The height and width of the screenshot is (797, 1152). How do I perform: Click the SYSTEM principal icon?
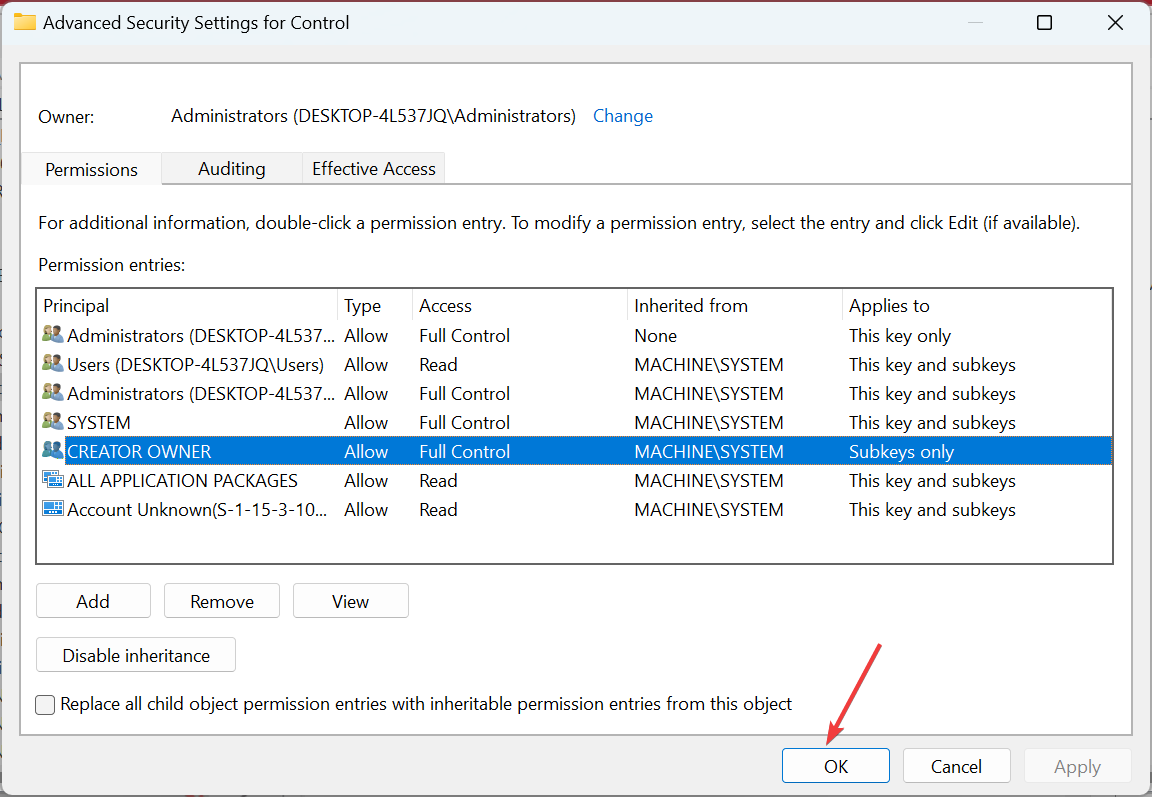[53, 422]
